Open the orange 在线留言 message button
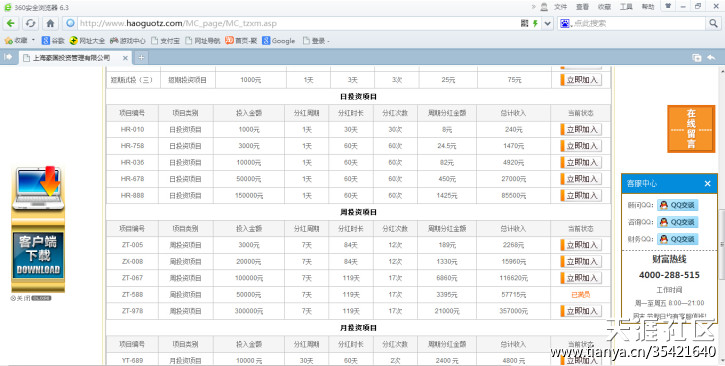 click(x=691, y=128)
